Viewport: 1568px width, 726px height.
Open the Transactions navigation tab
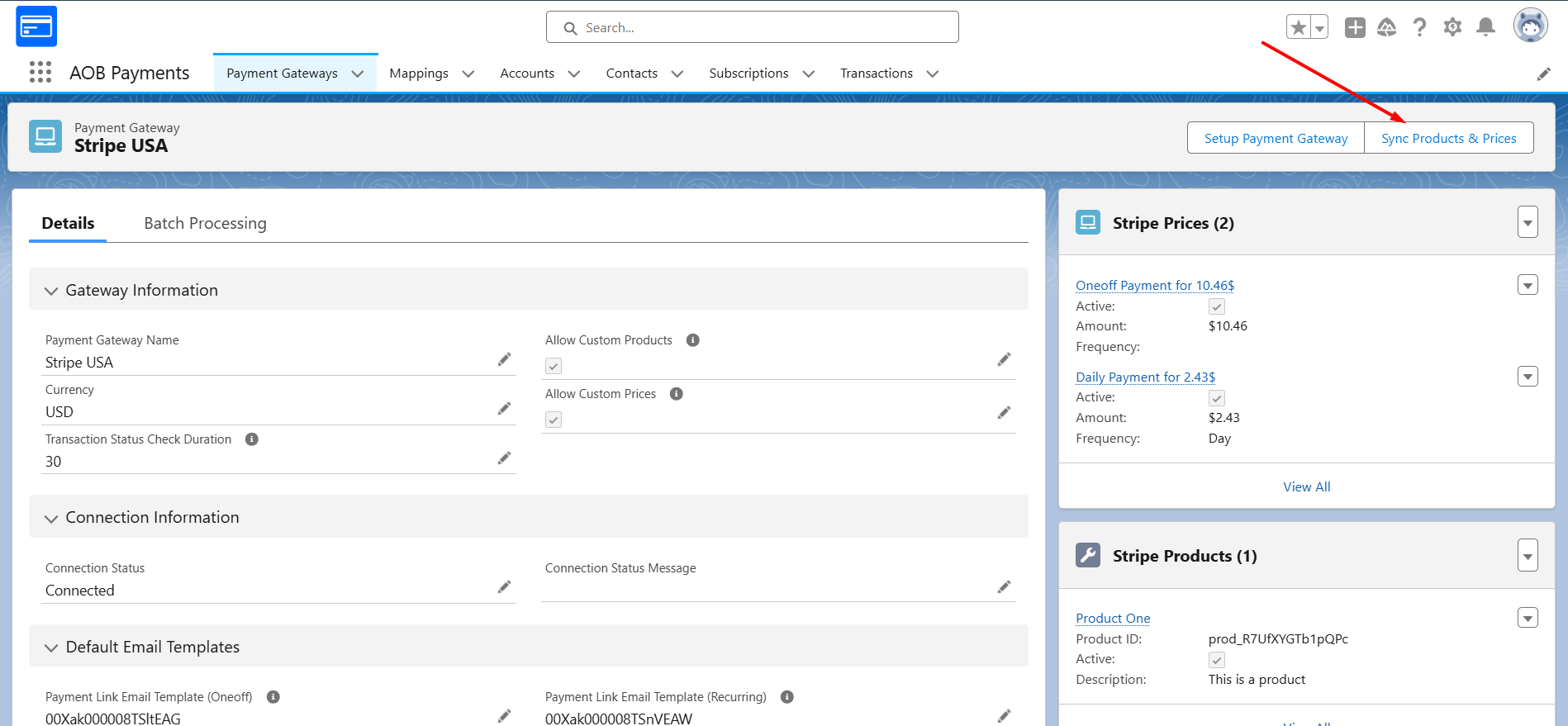point(877,74)
